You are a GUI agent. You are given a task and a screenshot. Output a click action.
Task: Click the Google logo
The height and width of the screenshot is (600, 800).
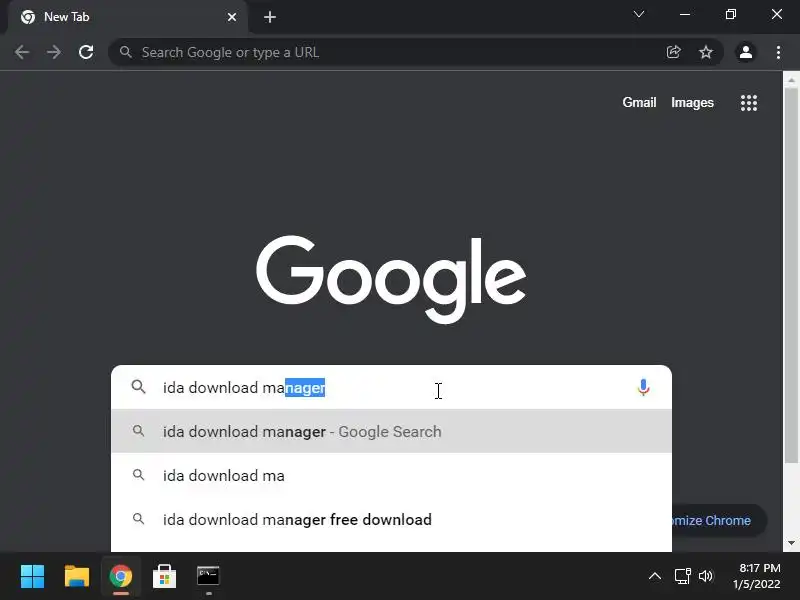tap(391, 279)
